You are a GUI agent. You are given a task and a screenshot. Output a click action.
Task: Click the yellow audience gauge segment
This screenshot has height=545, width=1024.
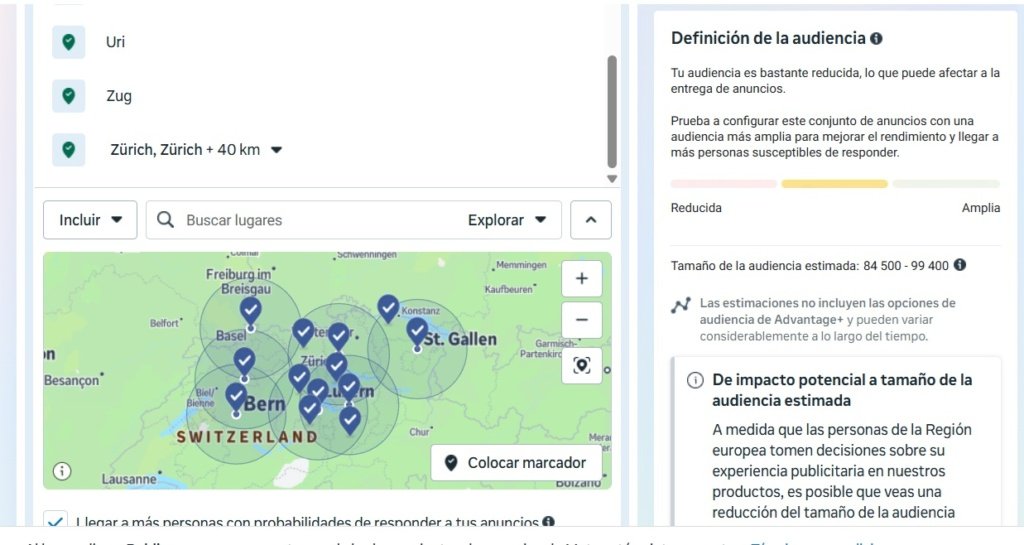click(835, 184)
